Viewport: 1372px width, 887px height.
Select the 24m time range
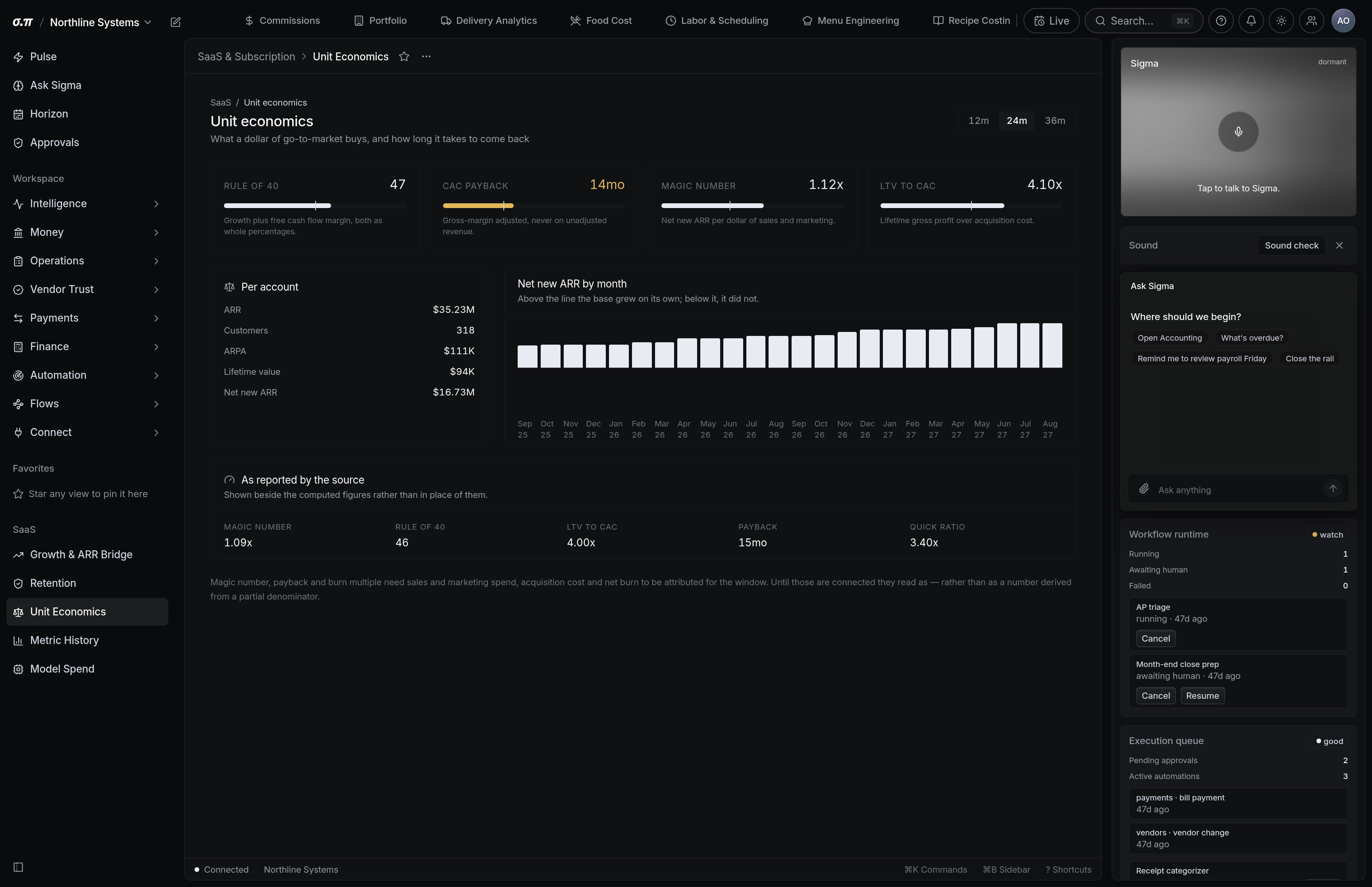pos(1017,120)
